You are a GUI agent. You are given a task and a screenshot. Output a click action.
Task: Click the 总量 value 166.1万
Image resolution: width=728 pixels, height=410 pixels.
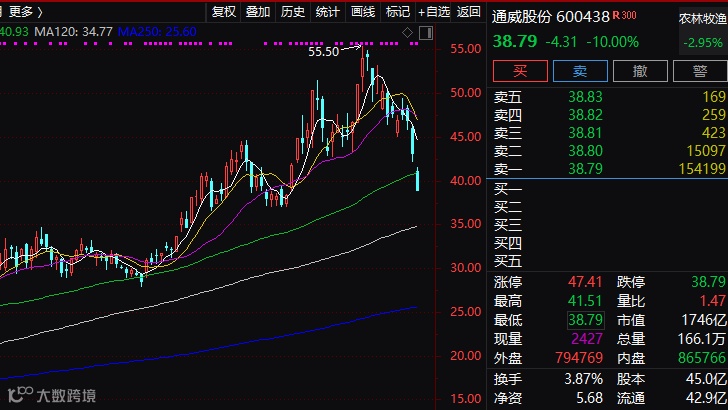click(702, 339)
